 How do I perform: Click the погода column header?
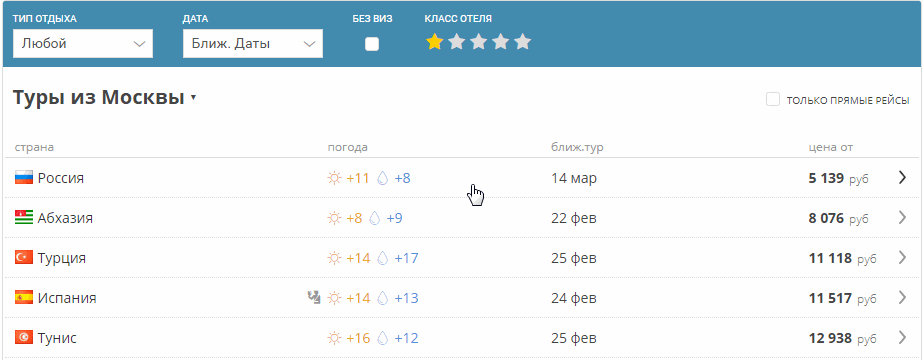click(348, 147)
